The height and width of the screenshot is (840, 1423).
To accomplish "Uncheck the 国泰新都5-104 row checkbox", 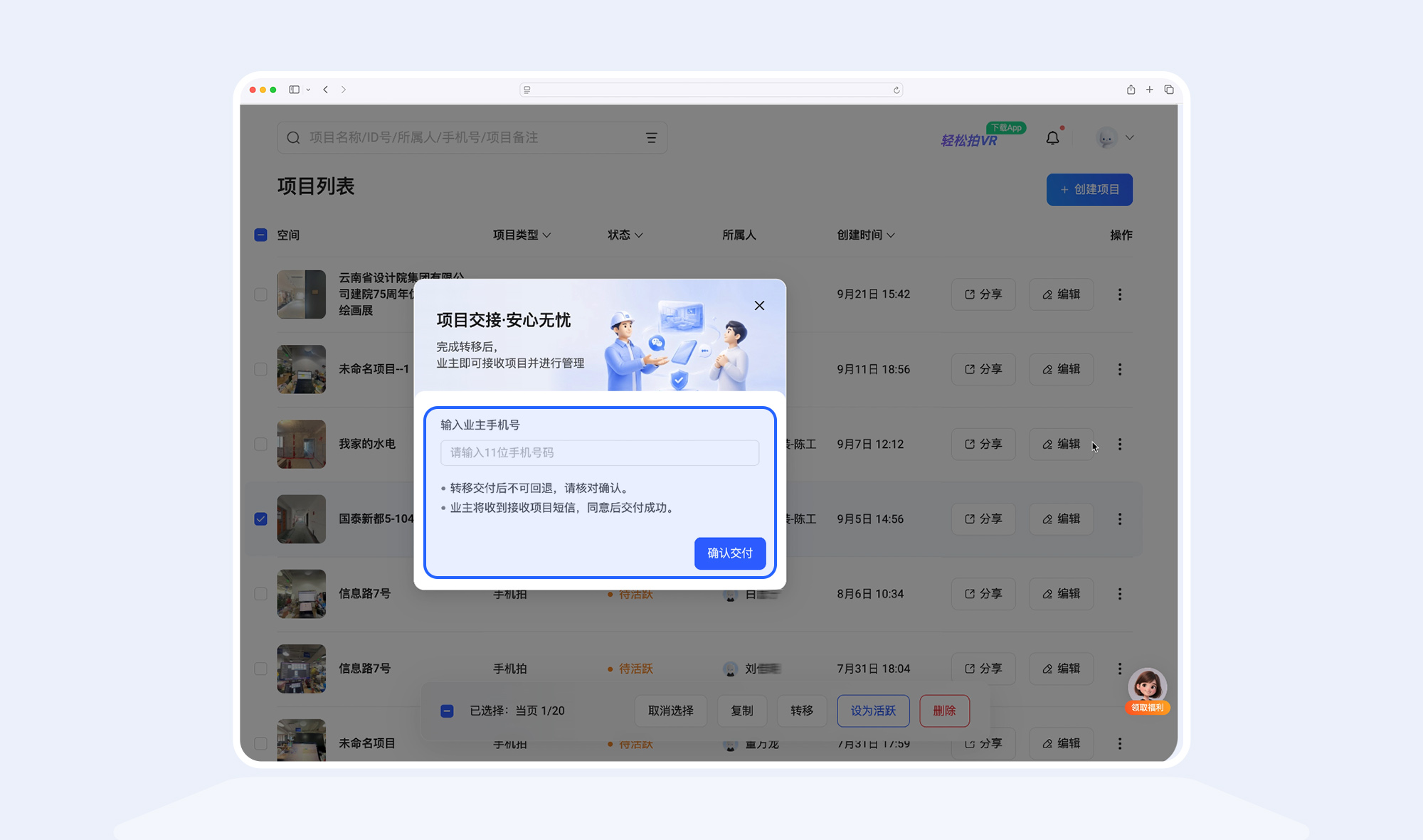I will (260, 519).
